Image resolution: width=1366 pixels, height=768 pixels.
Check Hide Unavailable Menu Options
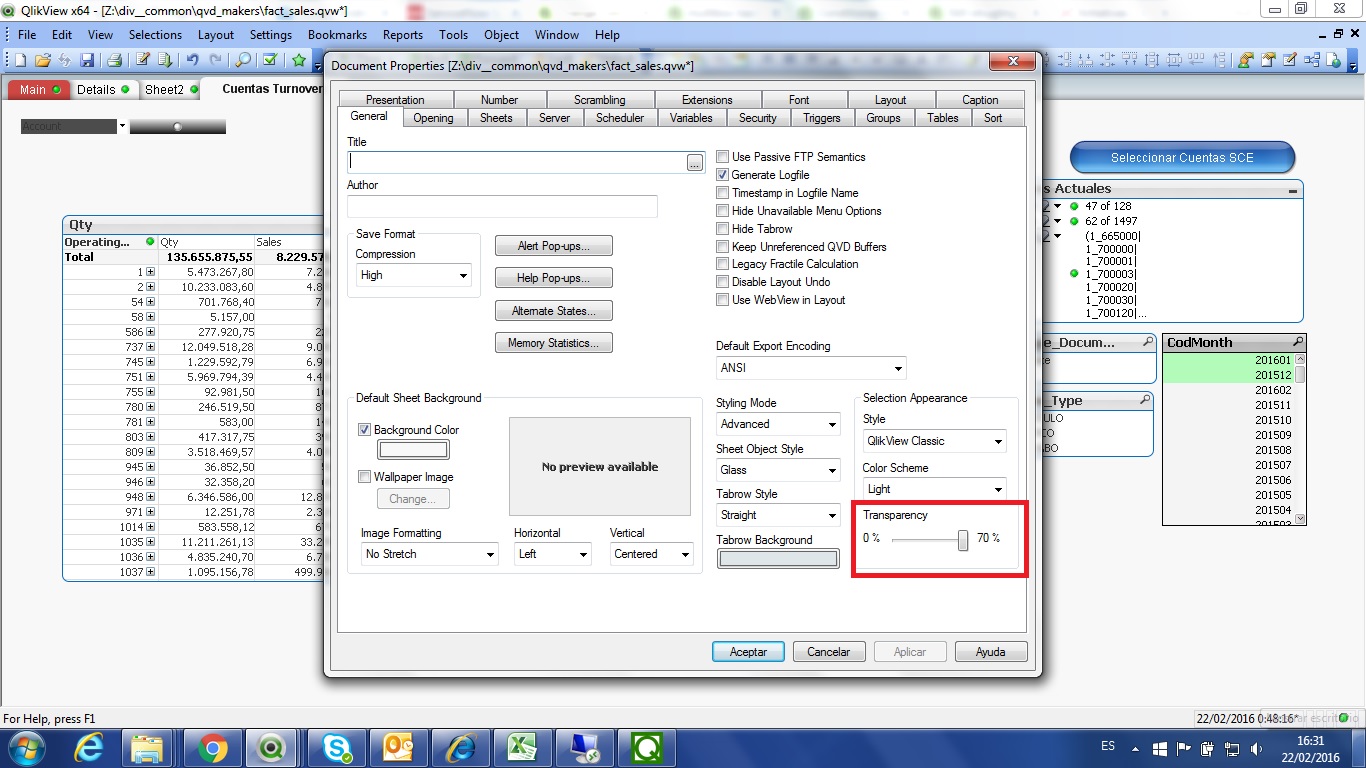(723, 211)
